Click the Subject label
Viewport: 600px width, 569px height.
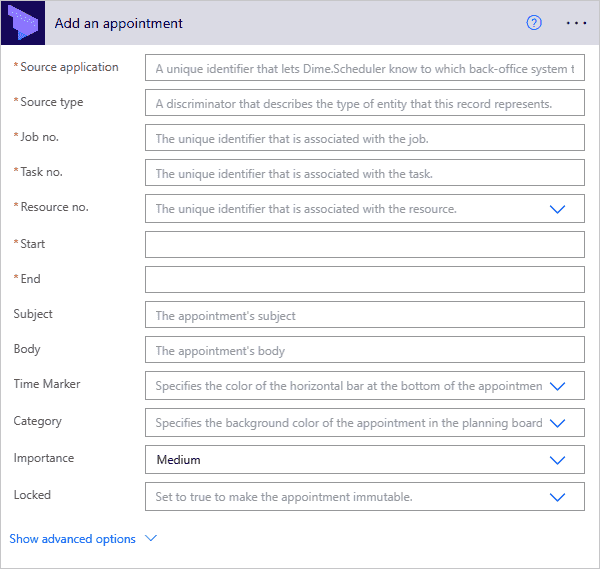click(33, 314)
